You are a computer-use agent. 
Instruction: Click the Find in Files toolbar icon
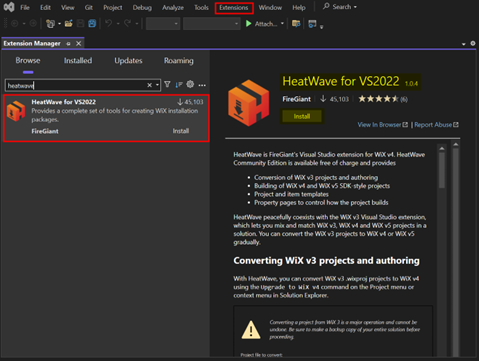pos(296,24)
